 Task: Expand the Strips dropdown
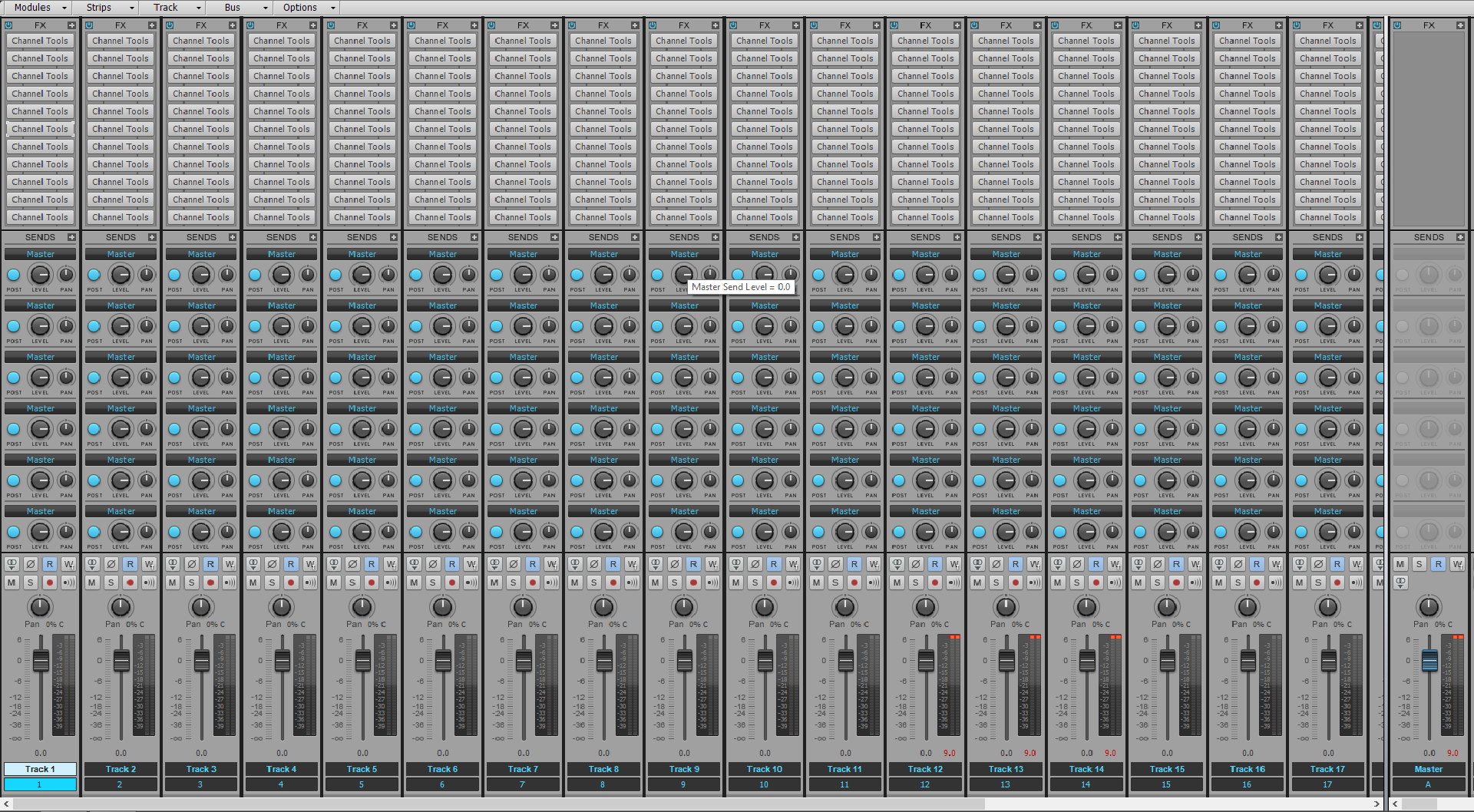click(109, 8)
